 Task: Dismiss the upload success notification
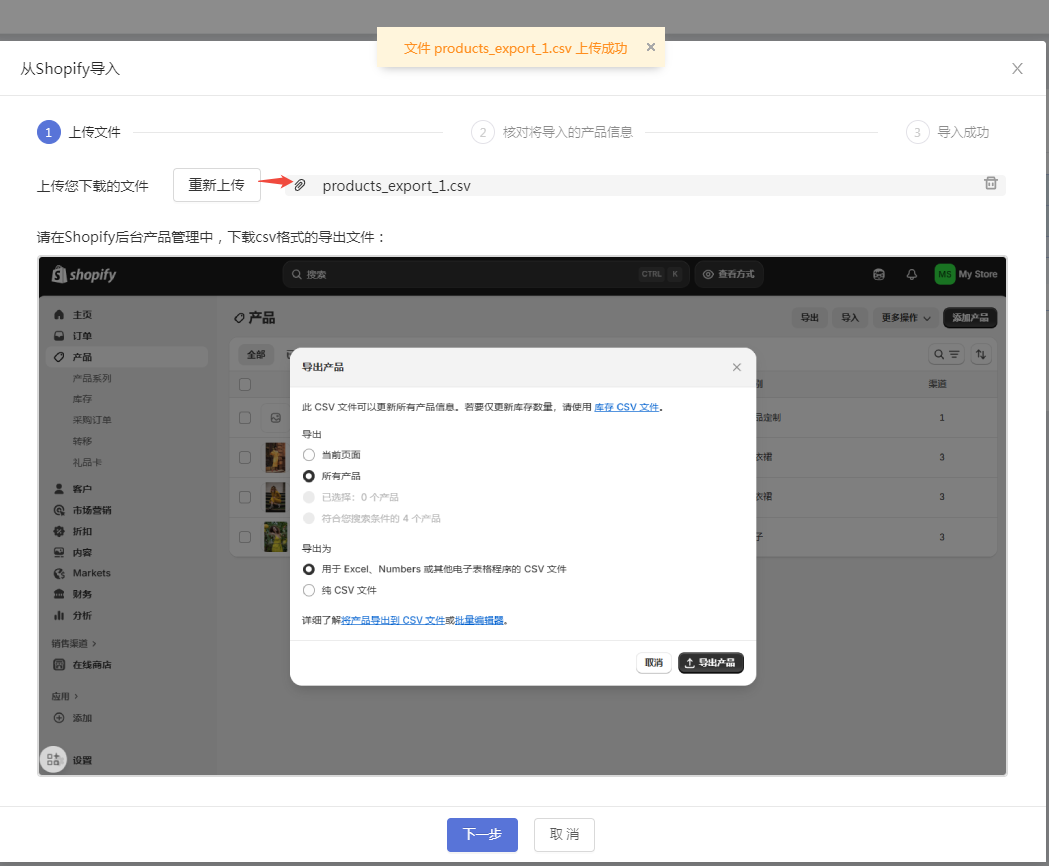pos(650,47)
